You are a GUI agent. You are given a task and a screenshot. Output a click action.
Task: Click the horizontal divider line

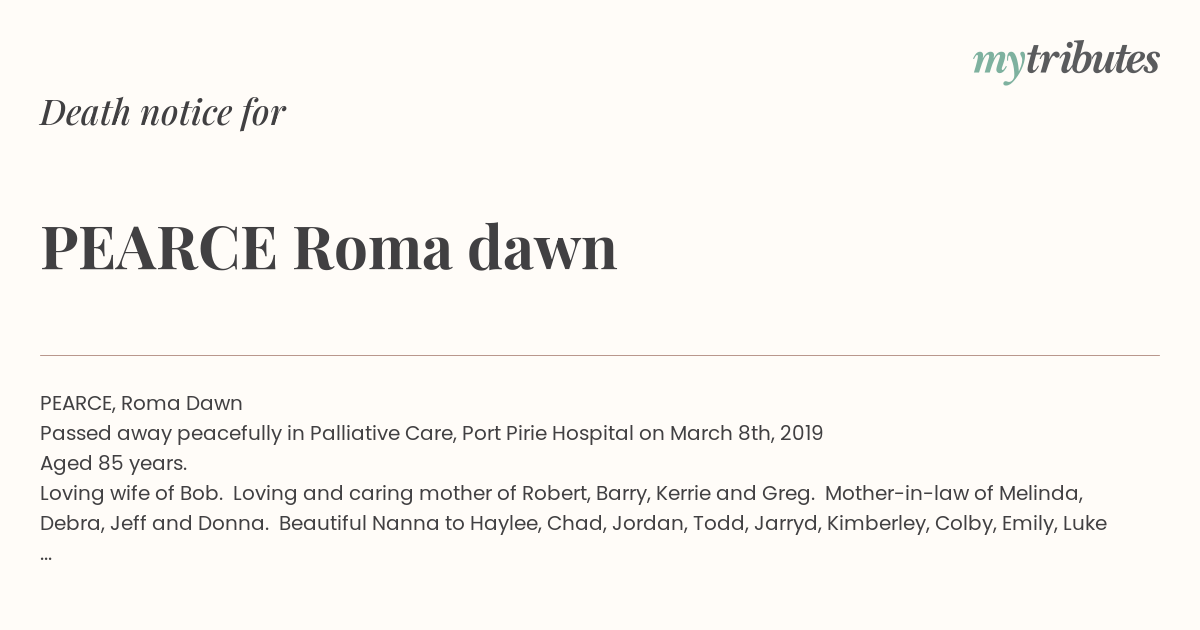click(600, 355)
